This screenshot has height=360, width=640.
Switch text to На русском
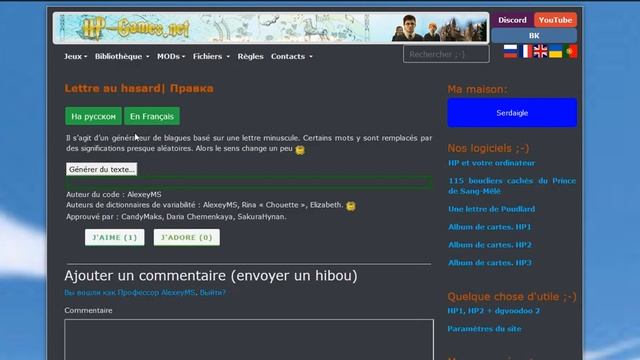[x=93, y=116]
